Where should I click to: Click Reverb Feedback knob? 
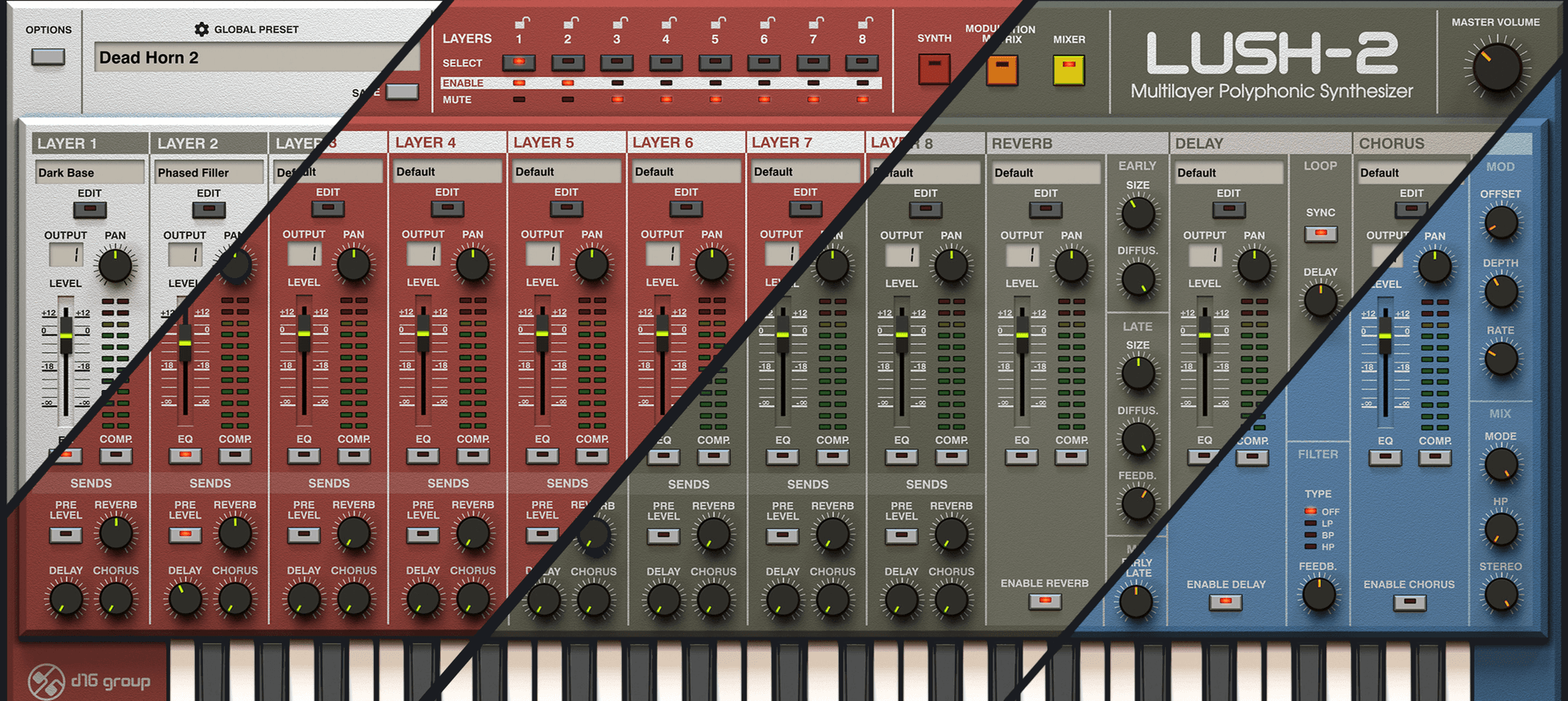(1138, 504)
